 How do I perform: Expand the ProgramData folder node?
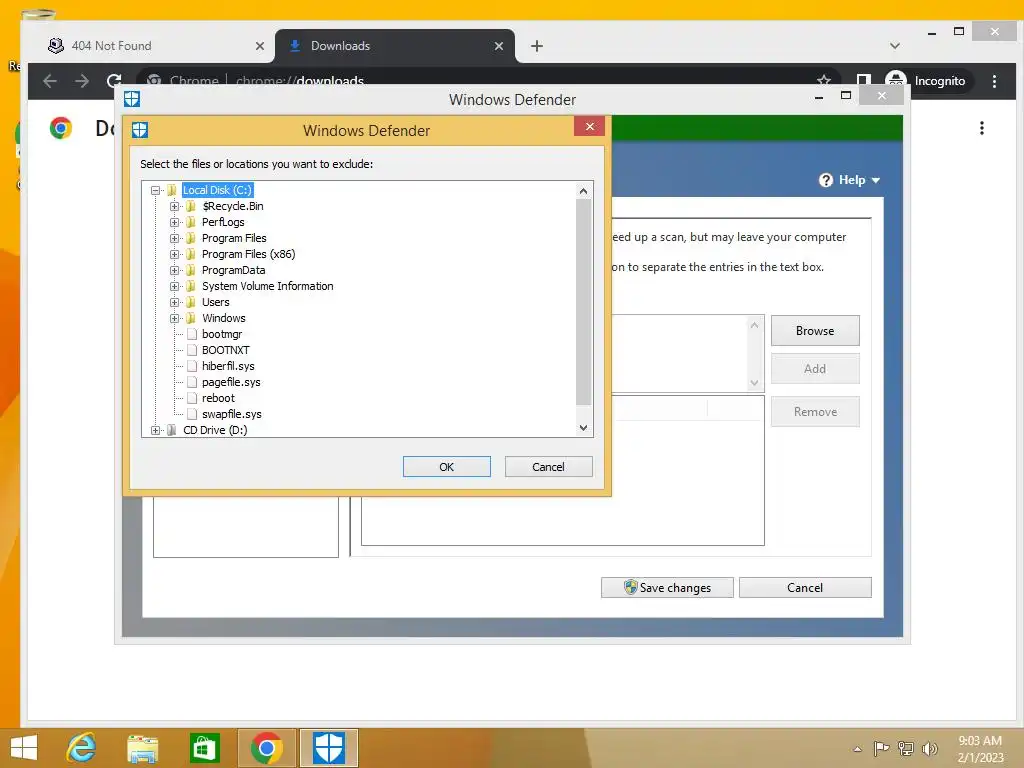[174, 270]
